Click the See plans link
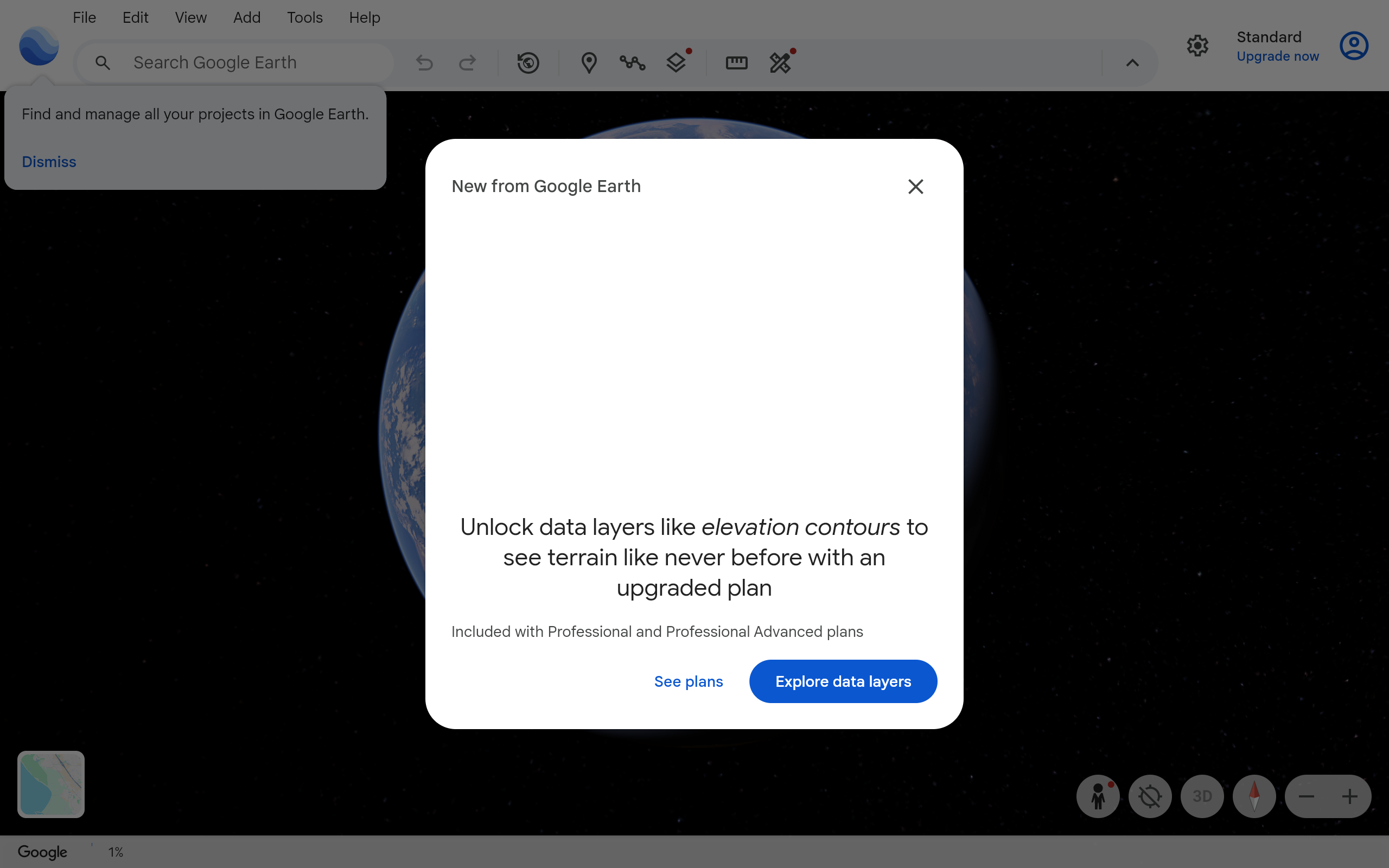The image size is (1389, 868). 688,681
